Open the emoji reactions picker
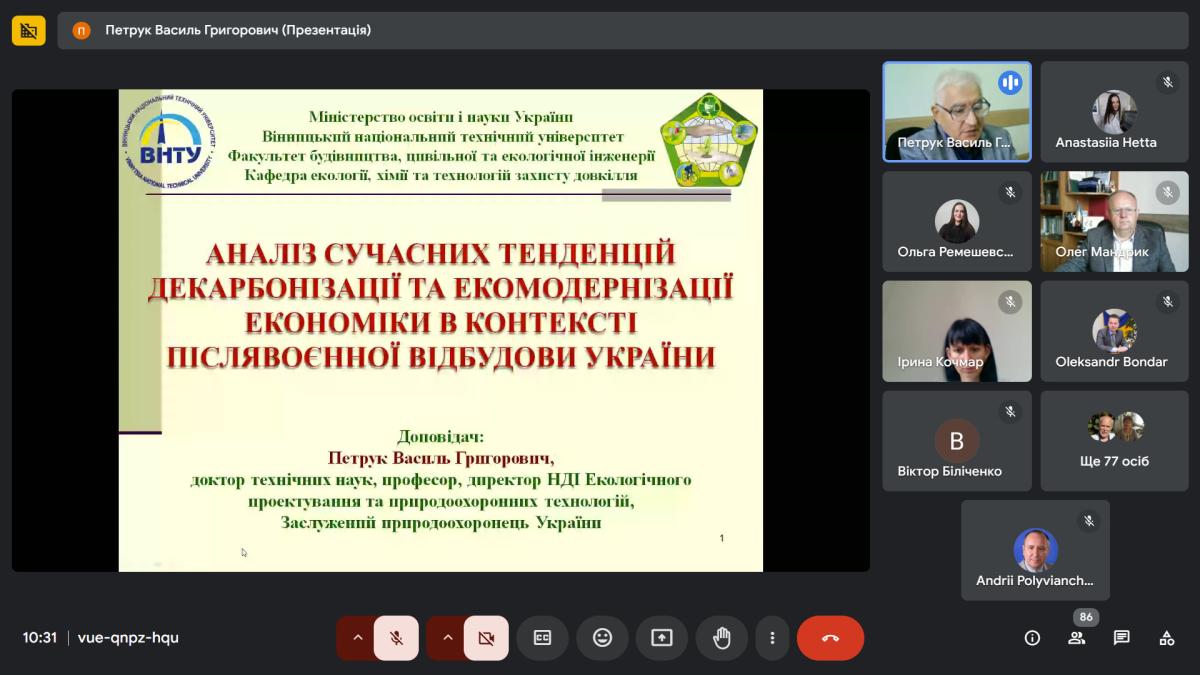The height and width of the screenshot is (675, 1200). (x=602, y=638)
